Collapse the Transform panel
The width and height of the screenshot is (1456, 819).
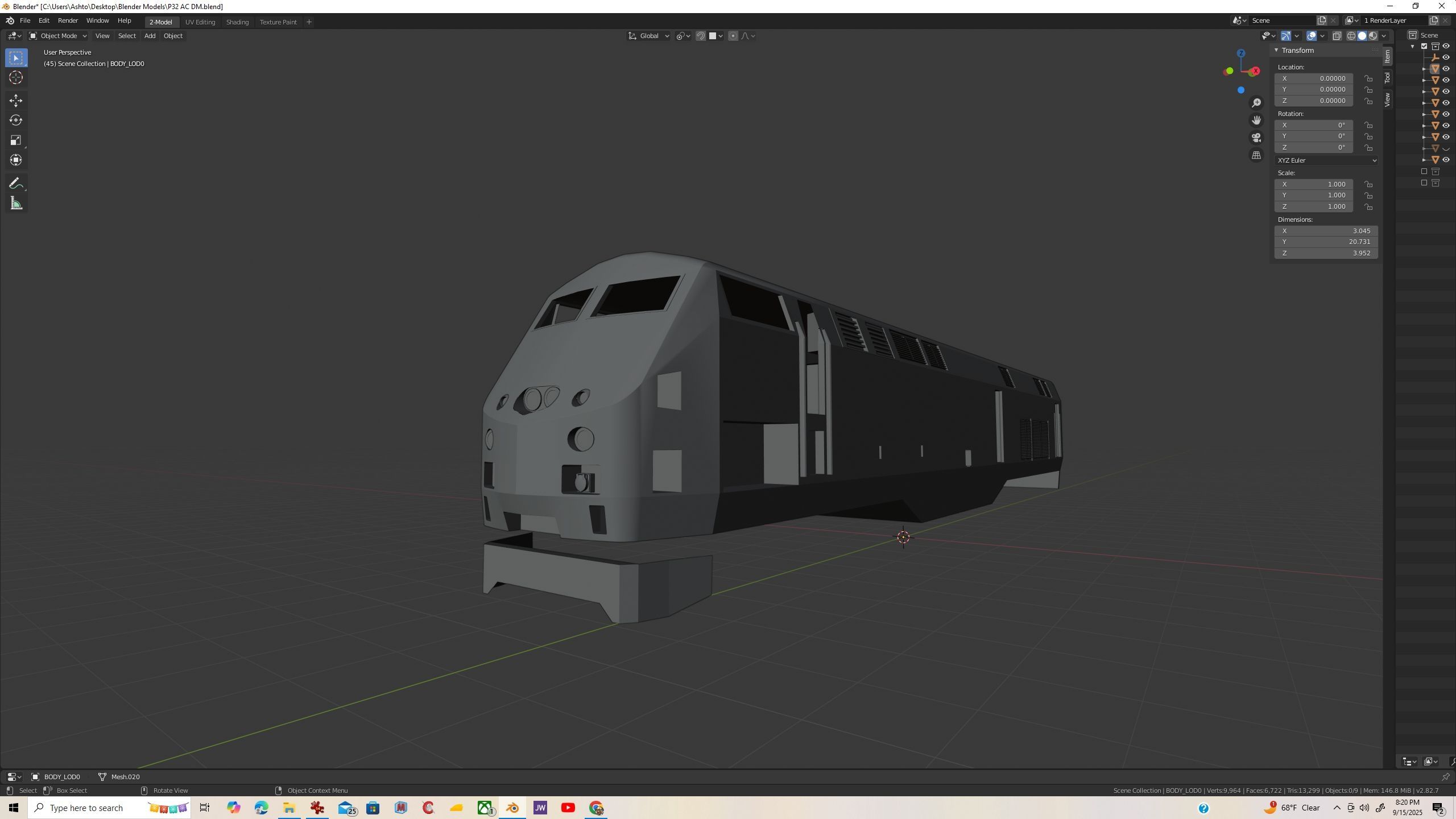pyautogui.click(x=1277, y=51)
